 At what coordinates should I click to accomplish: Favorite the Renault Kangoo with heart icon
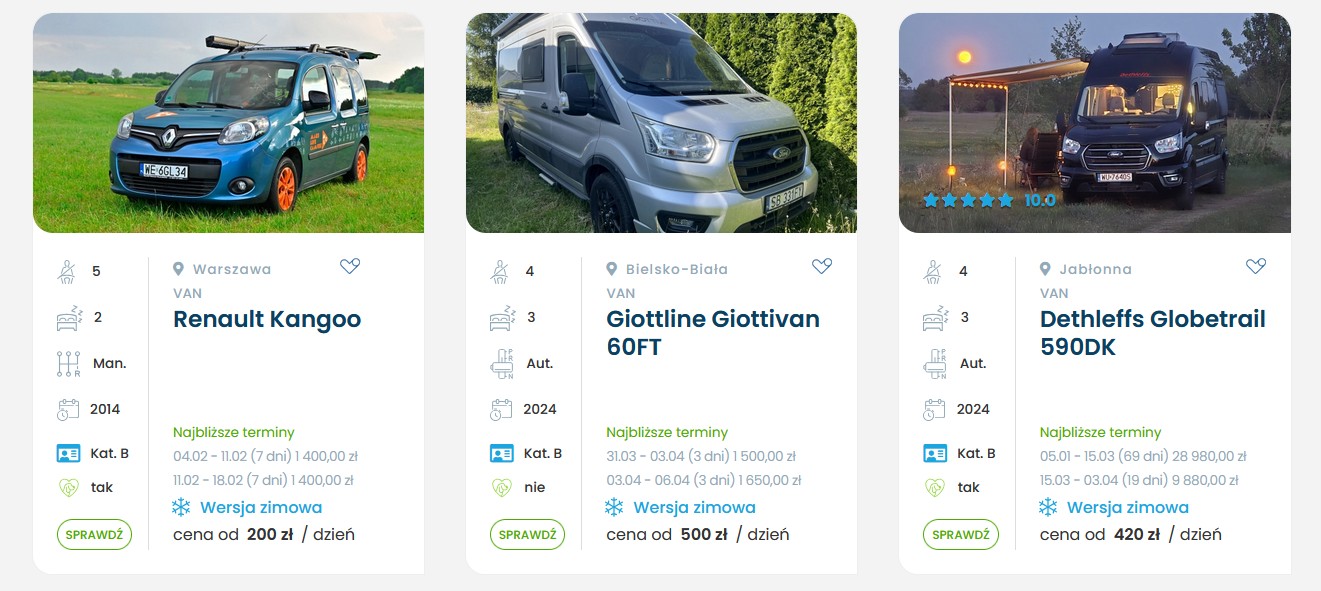click(x=349, y=266)
